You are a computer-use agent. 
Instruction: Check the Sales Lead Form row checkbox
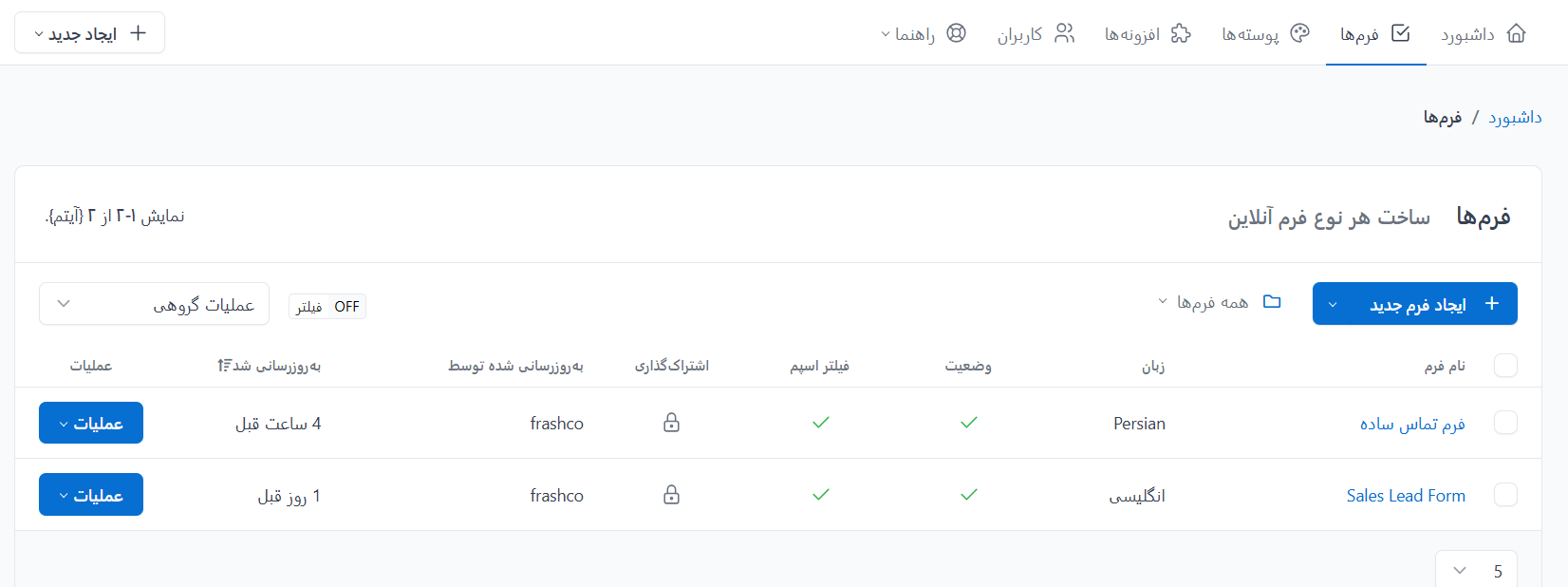1504,495
